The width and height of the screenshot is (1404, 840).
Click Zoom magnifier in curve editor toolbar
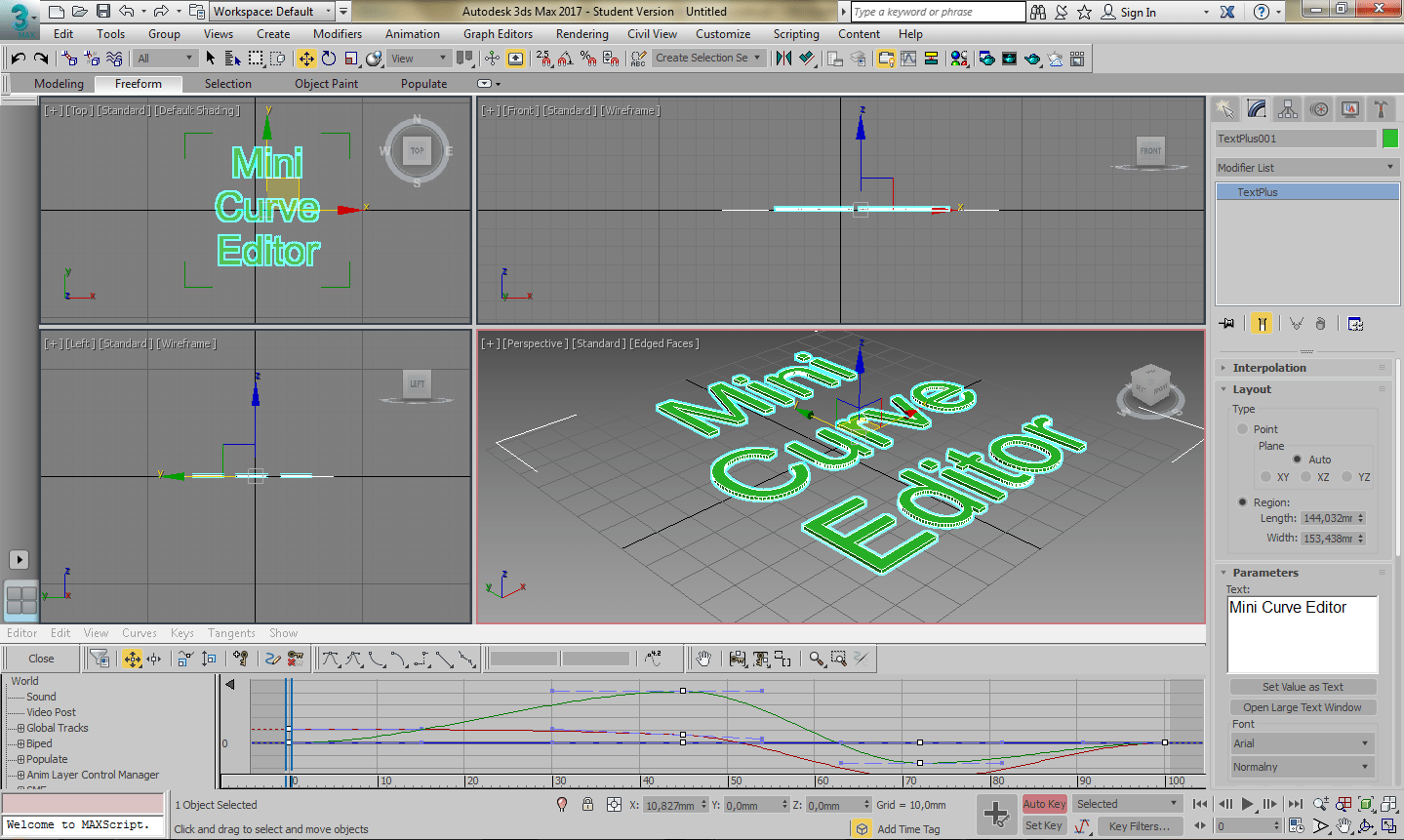(817, 659)
